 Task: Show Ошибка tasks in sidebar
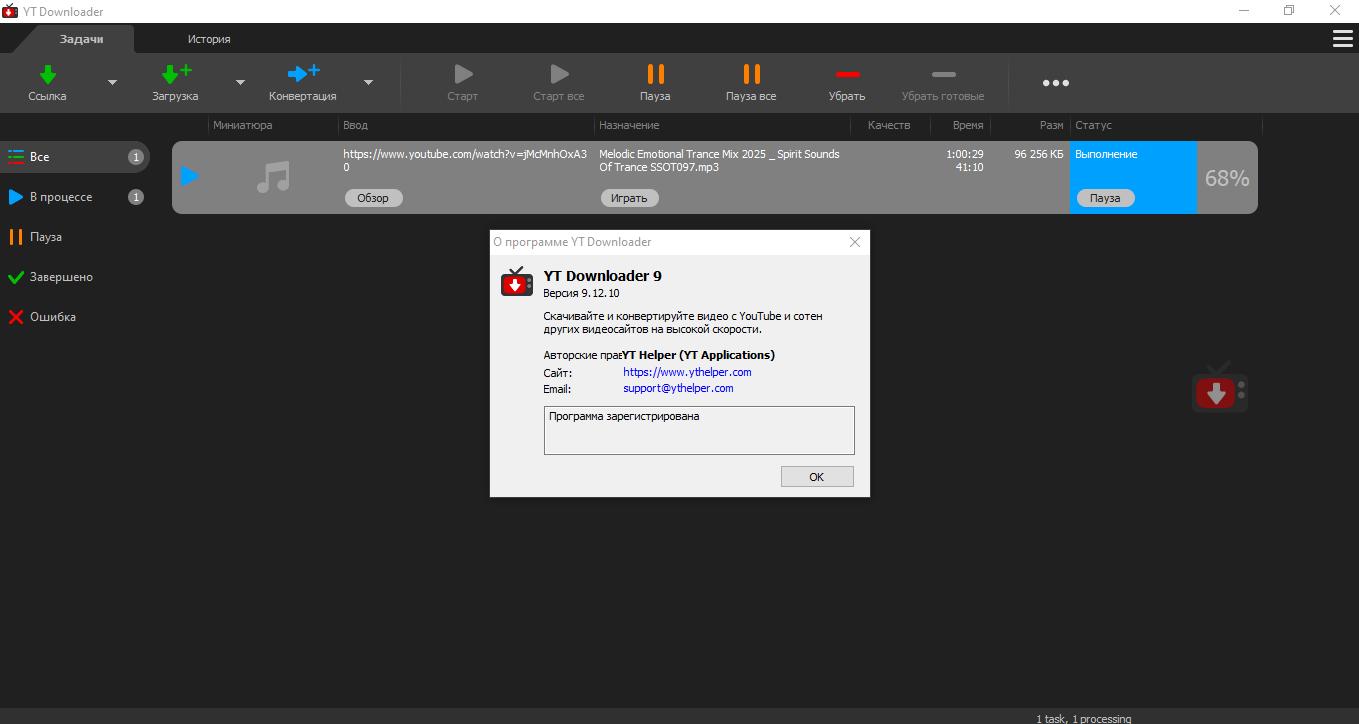pos(53,317)
